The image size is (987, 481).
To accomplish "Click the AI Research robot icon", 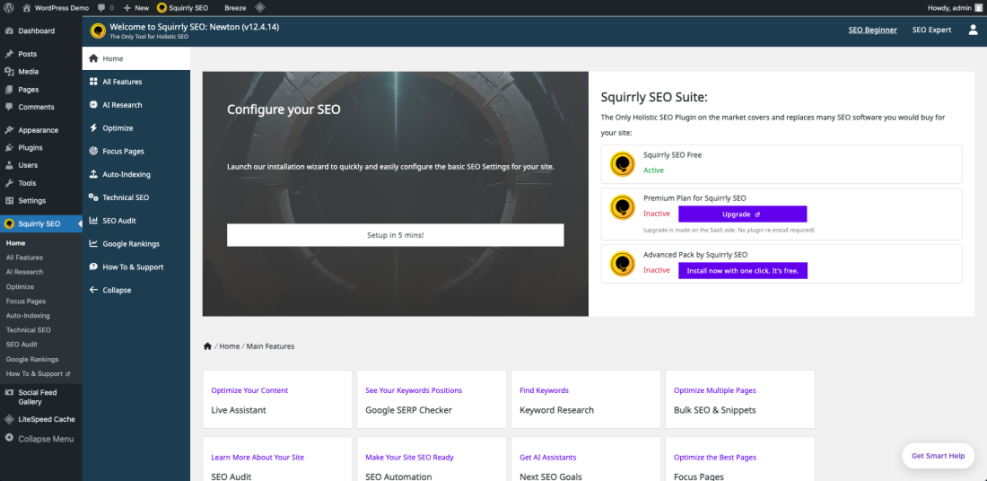I will click(93, 105).
